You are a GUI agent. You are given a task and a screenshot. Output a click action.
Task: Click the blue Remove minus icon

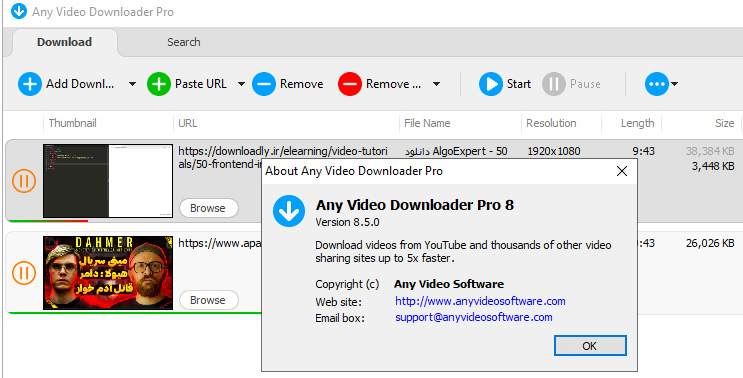[x=264, y=84]
